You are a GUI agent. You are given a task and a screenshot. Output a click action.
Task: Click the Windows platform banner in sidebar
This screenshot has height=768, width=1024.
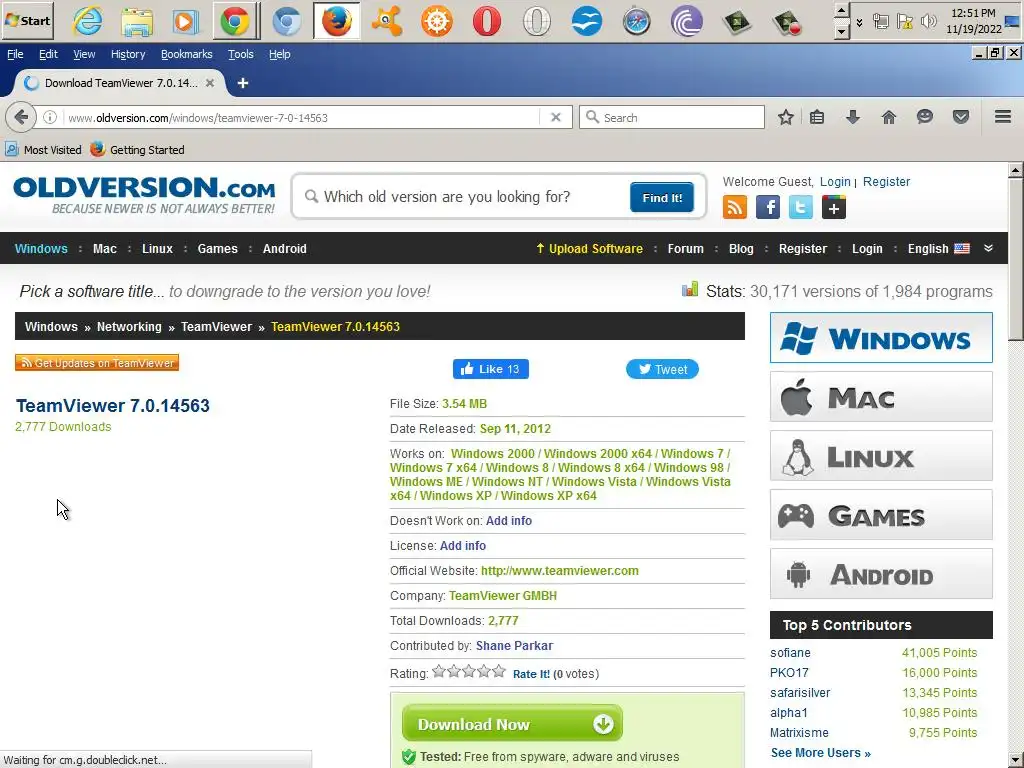(x=881, y=338)
